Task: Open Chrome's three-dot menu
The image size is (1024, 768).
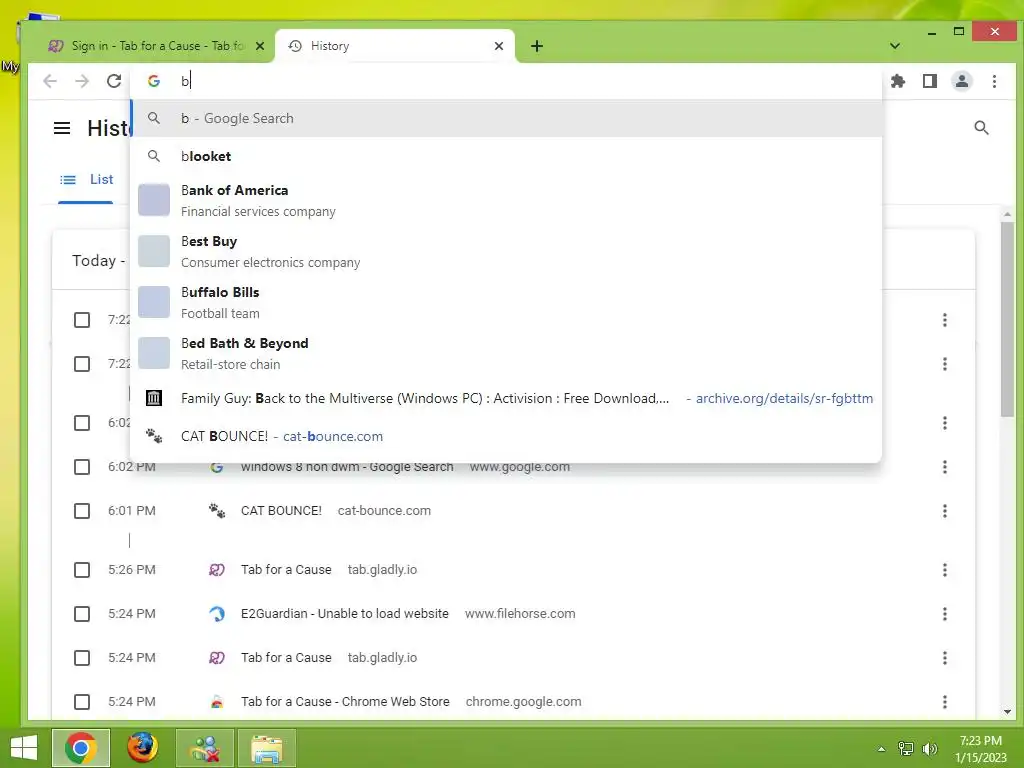Action: point(994,81)
